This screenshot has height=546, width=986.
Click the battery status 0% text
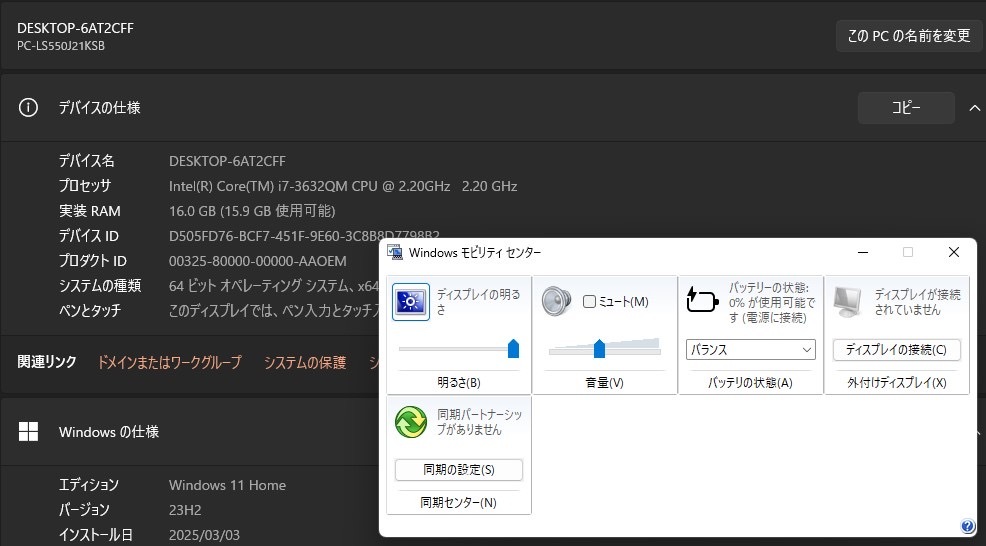tap(772, 303)
